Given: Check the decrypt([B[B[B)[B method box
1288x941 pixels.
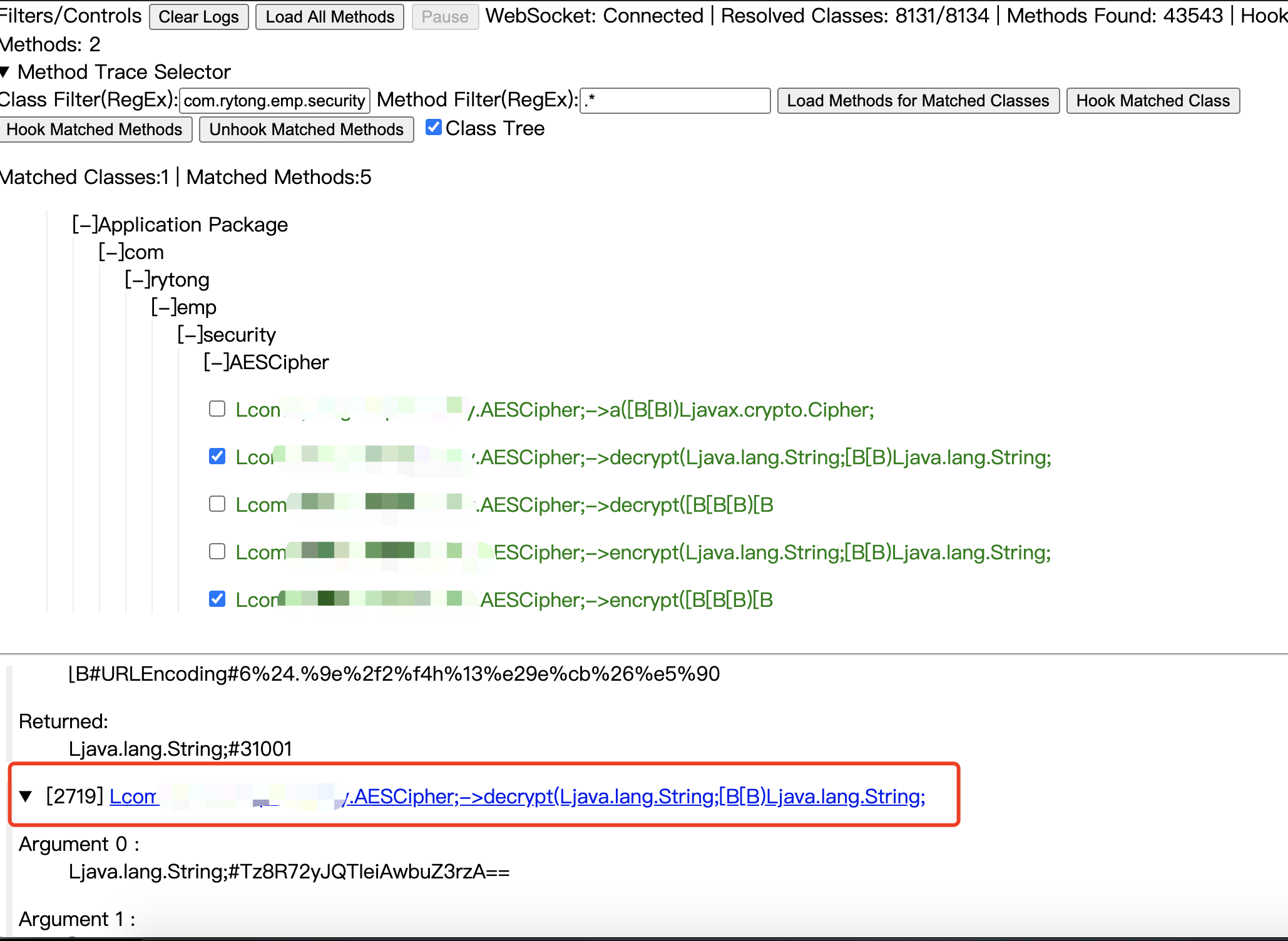Looking at the screenshot, I should pos(217,504).
